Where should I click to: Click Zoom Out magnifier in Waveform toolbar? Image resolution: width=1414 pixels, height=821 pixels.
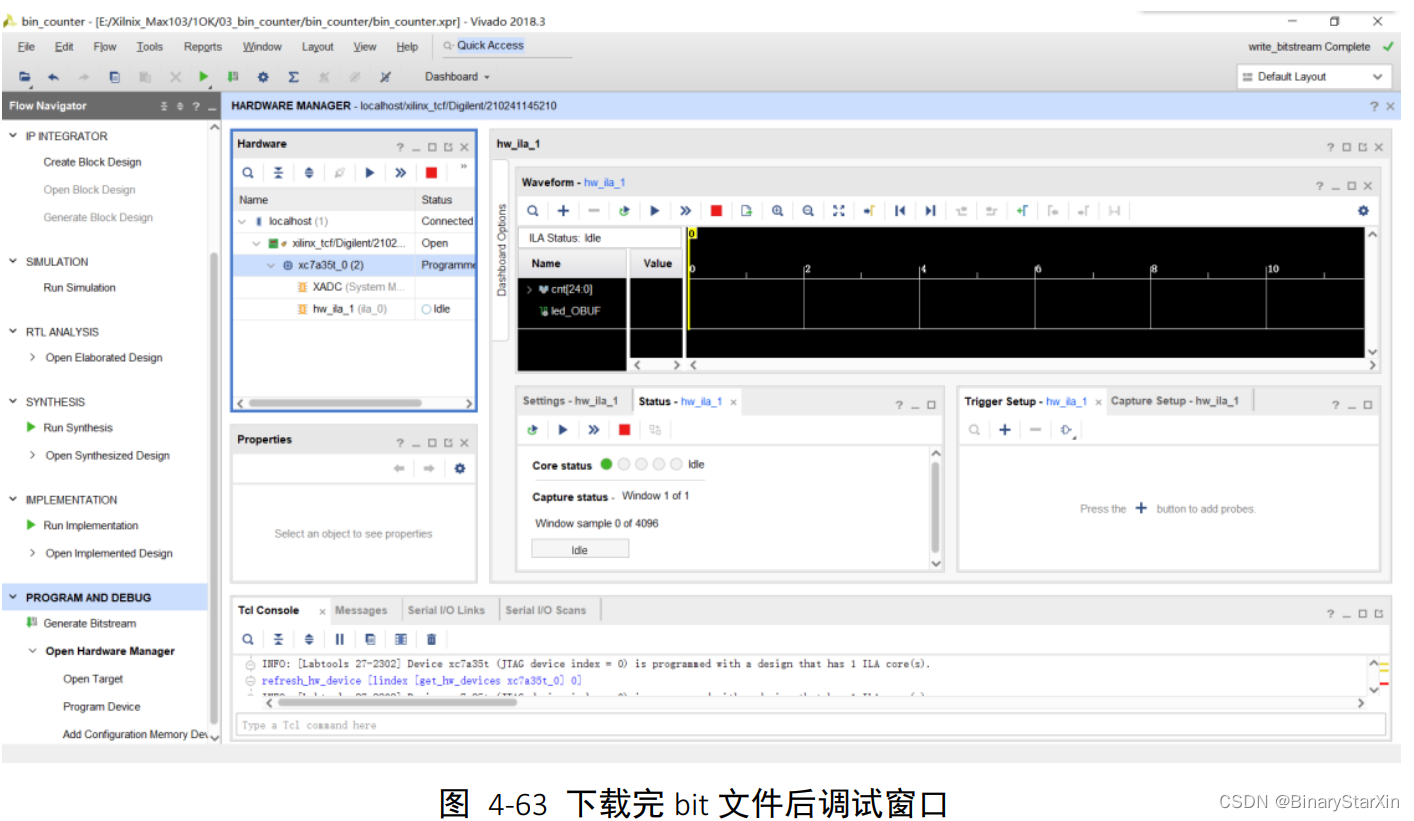pyautogui.click(x=808, y=210)
